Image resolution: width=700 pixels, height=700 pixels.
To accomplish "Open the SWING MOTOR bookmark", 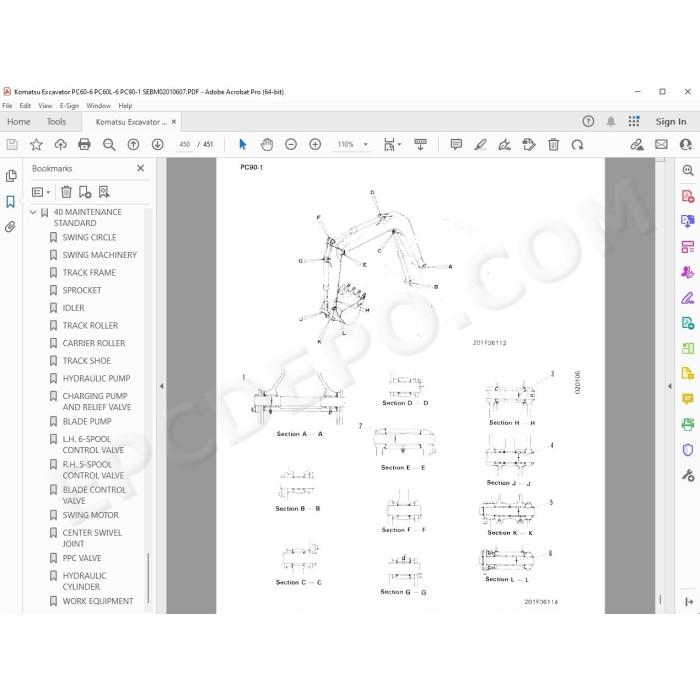I will coord(90,515).
